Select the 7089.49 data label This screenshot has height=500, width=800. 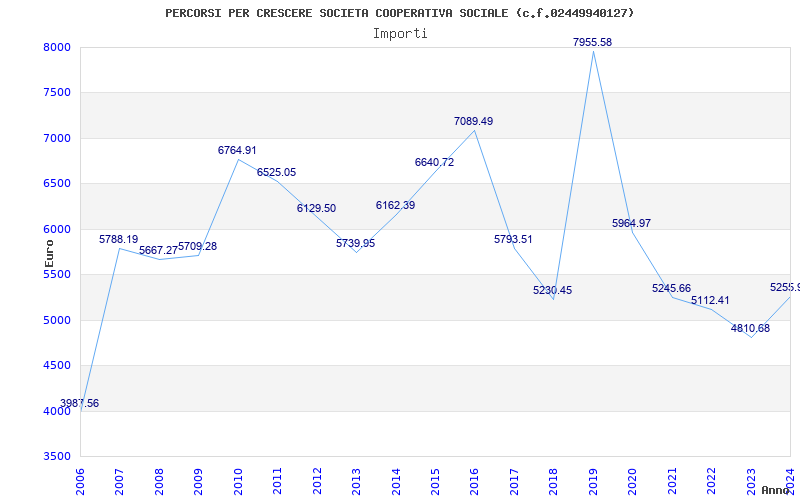473,121
